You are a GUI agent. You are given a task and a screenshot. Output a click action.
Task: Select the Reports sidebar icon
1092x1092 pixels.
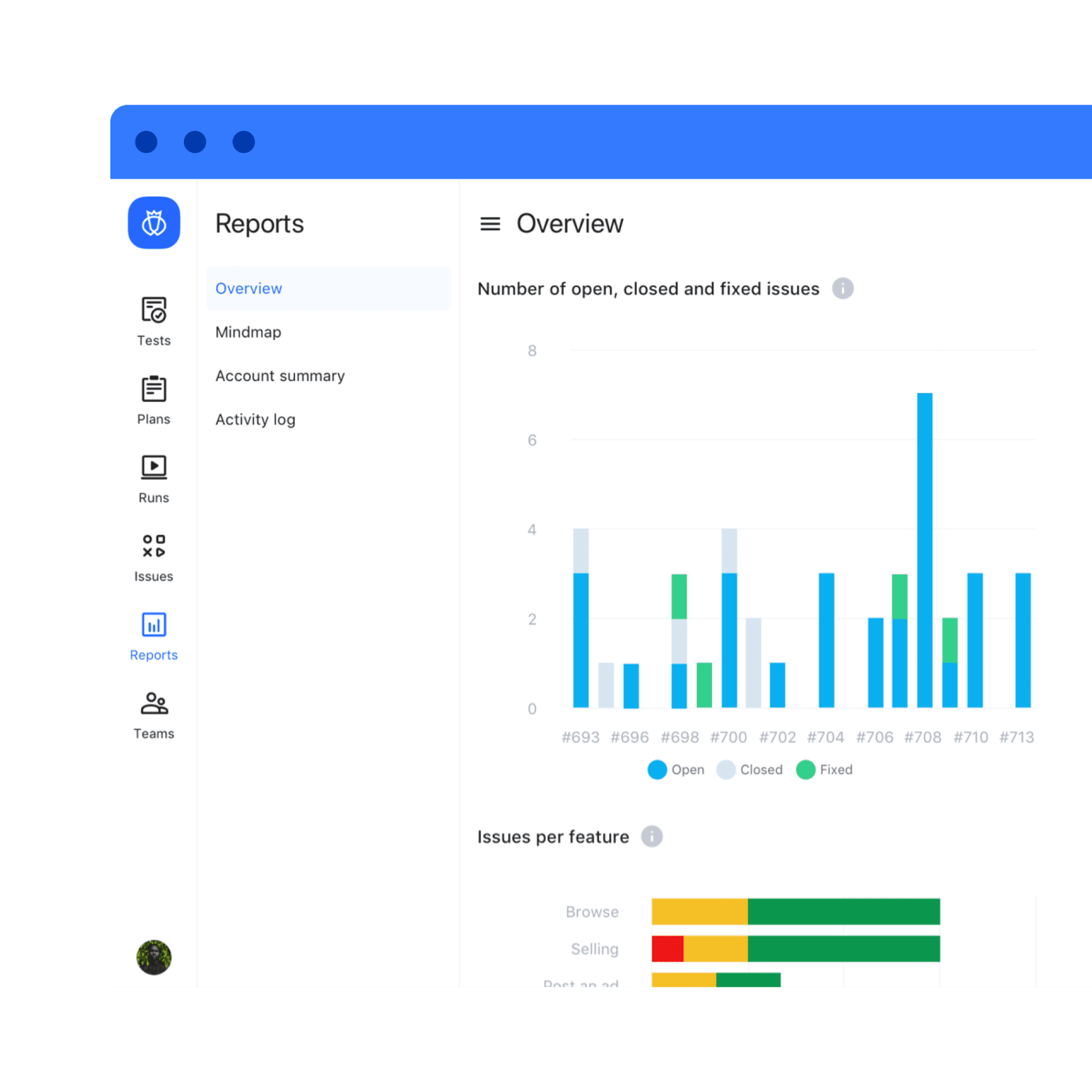pyautogui.click(x=153, y=636)
